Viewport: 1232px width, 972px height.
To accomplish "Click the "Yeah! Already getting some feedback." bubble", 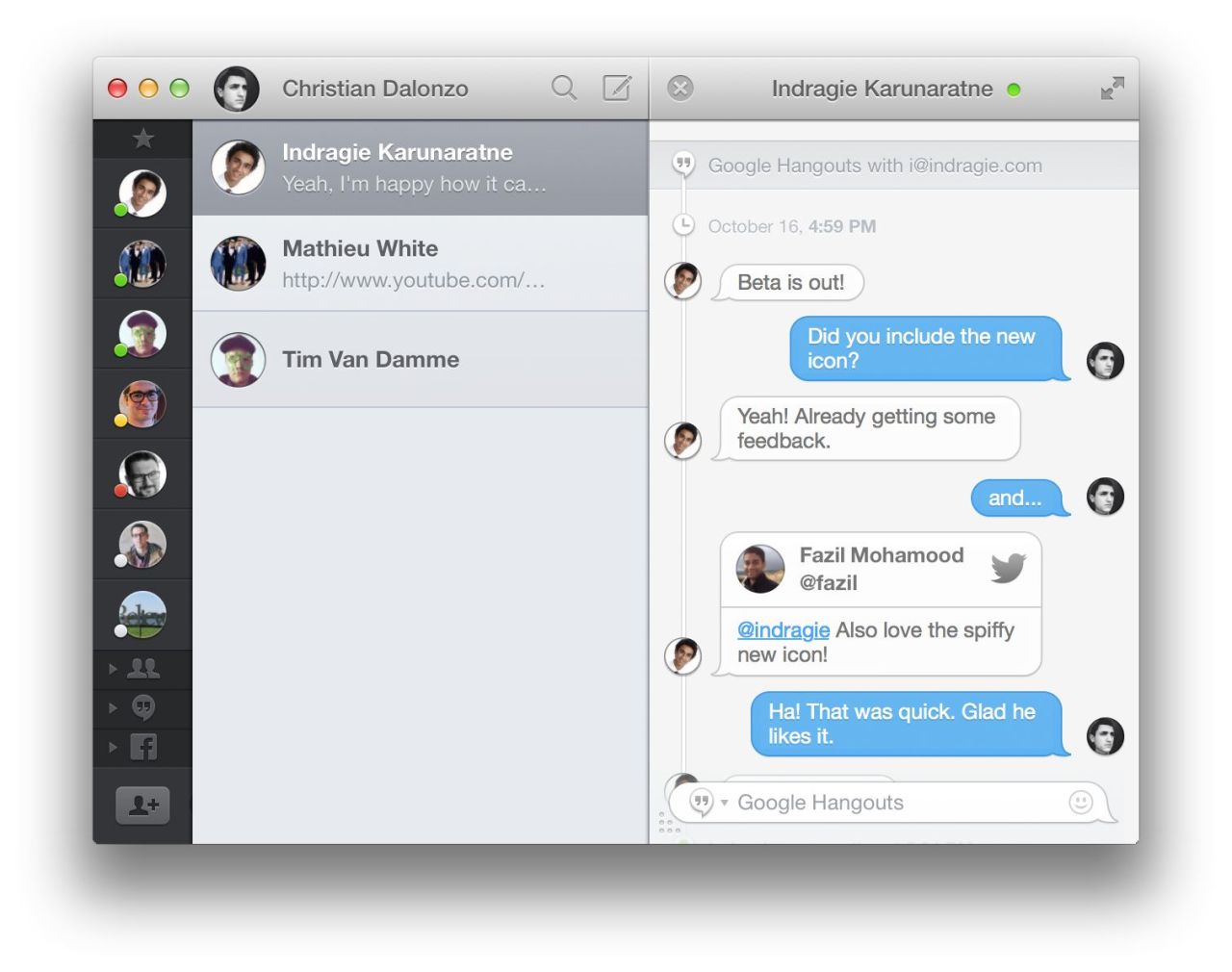I will click(867, 428).
